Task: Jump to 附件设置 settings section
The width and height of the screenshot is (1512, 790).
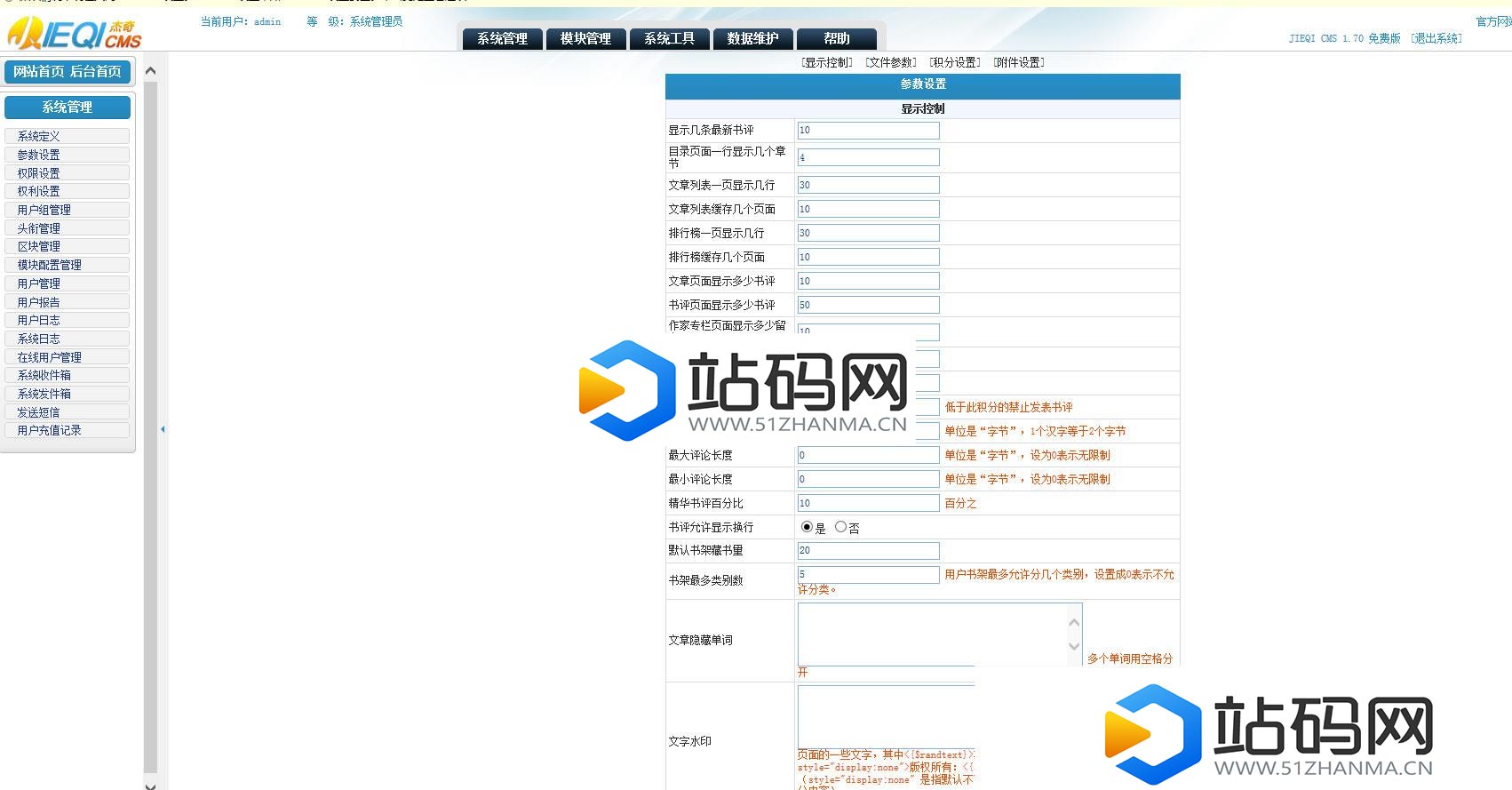Action: [1019, 62]
